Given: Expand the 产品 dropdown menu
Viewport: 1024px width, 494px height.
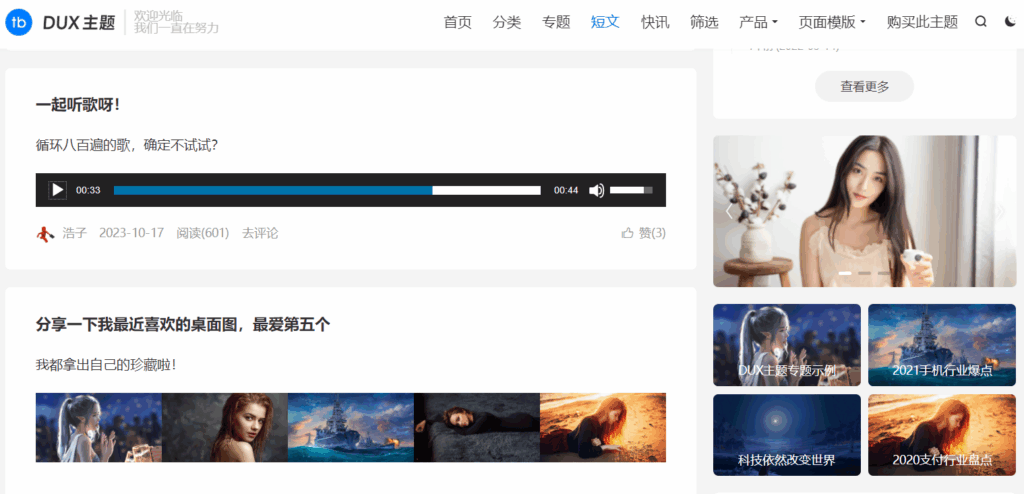Looking at the screenshot, I should click(x=758, y=22).
